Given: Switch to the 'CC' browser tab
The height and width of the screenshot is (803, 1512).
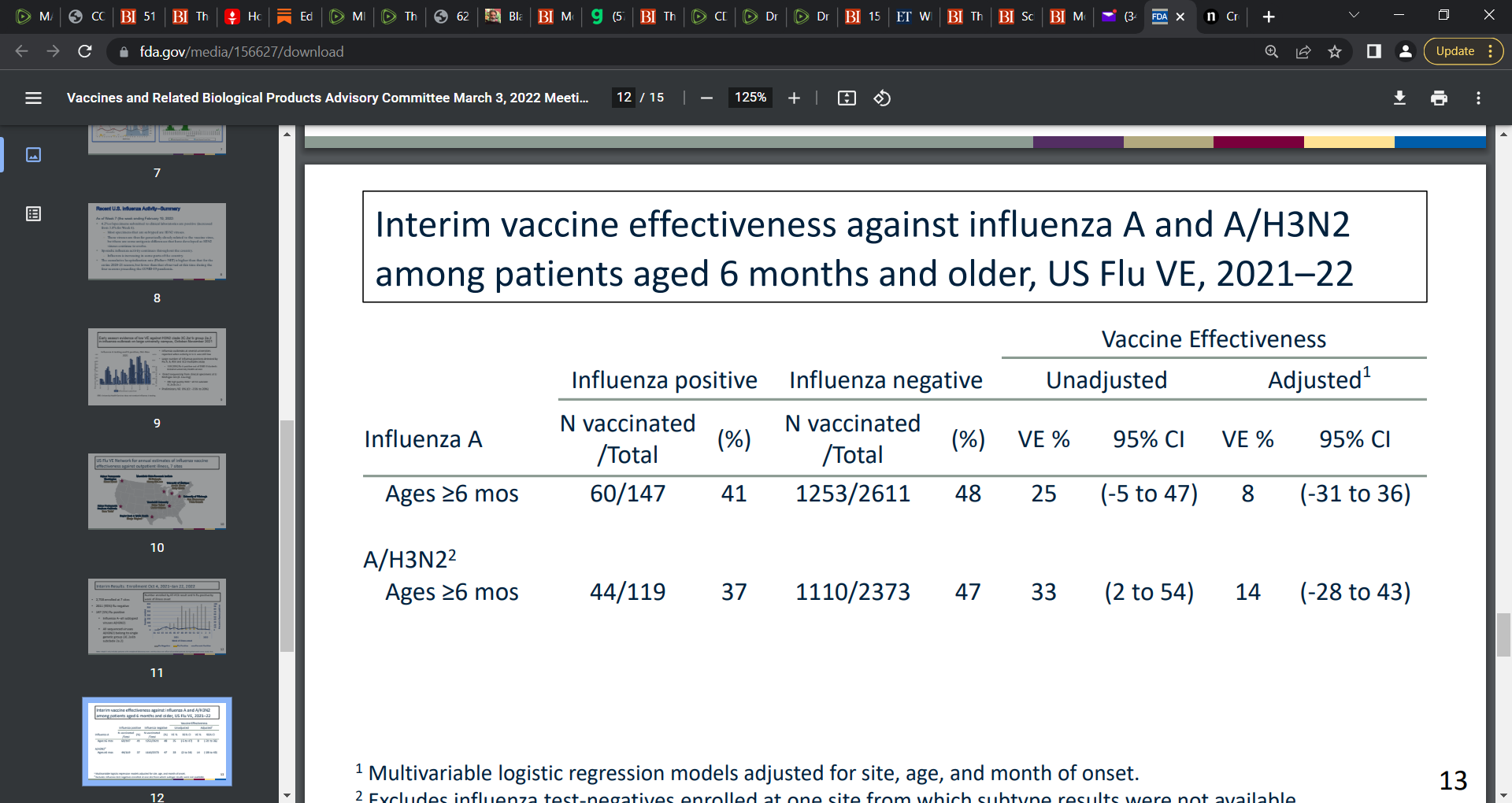Looking at the screenshot, I should pyautogui.click(x=87, y=17).
